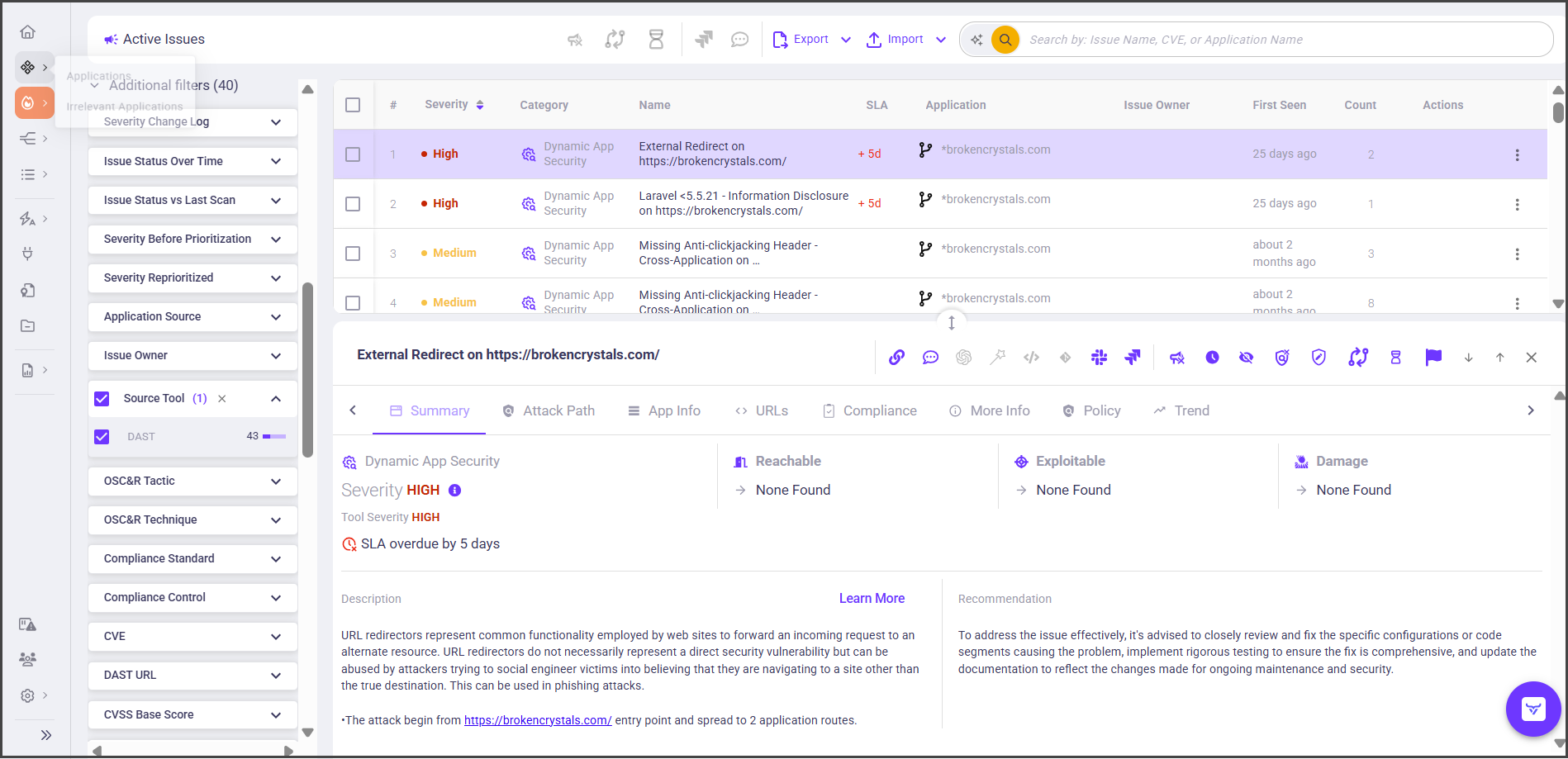The height and width of the screenshot is (759, 1568).
Task: Click the Jira icon in issue toolbar
Action: (1132, 358)
